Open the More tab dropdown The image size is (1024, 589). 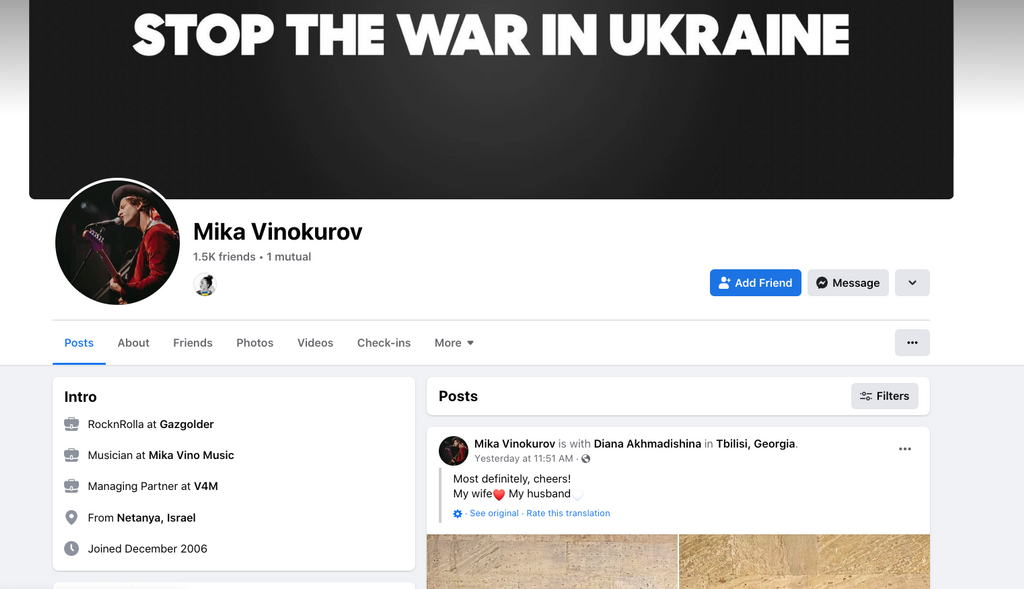pyautogui.click(x=454, y=343)
